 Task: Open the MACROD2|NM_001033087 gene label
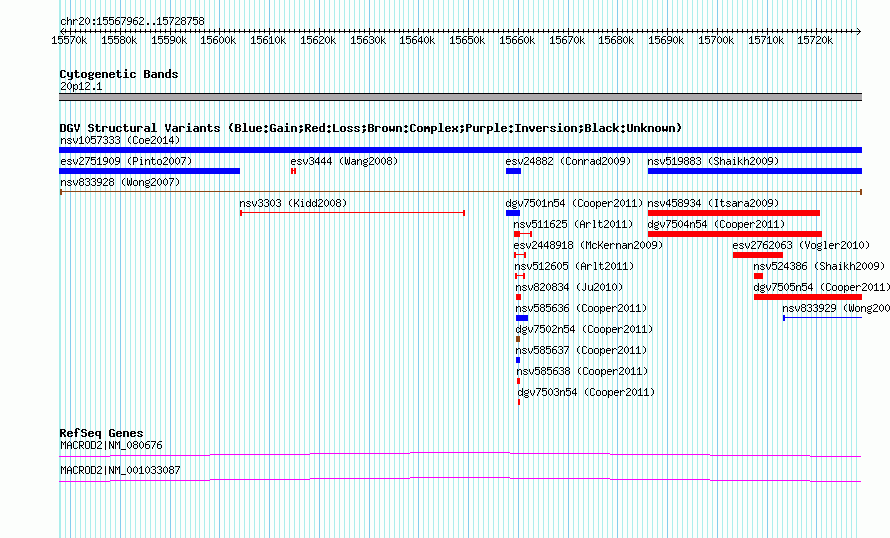[120, 470]
